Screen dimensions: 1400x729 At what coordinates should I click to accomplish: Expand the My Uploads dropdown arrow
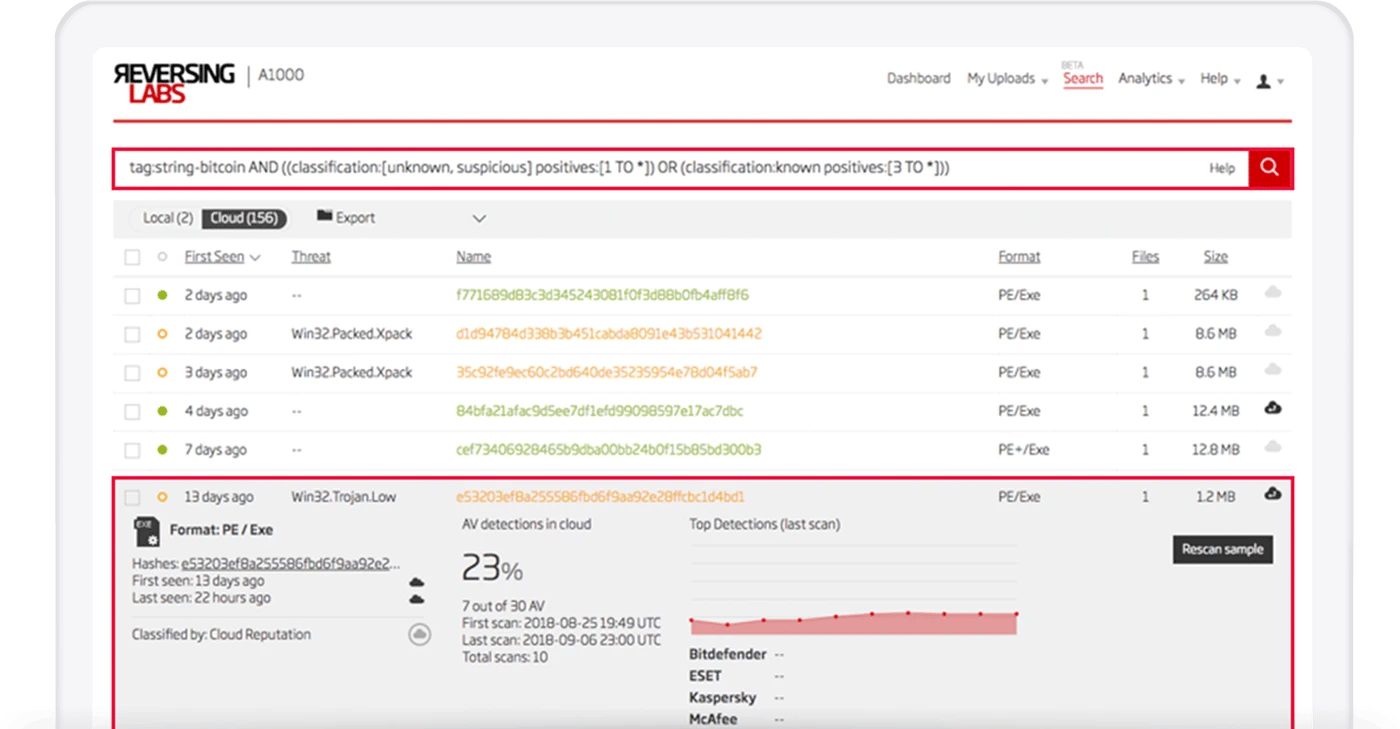point(1045,82)
